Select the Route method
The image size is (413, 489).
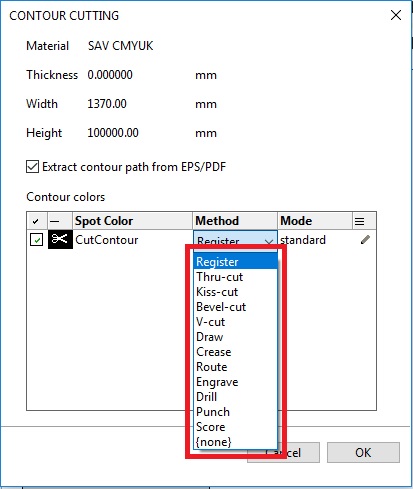(235, 367)
